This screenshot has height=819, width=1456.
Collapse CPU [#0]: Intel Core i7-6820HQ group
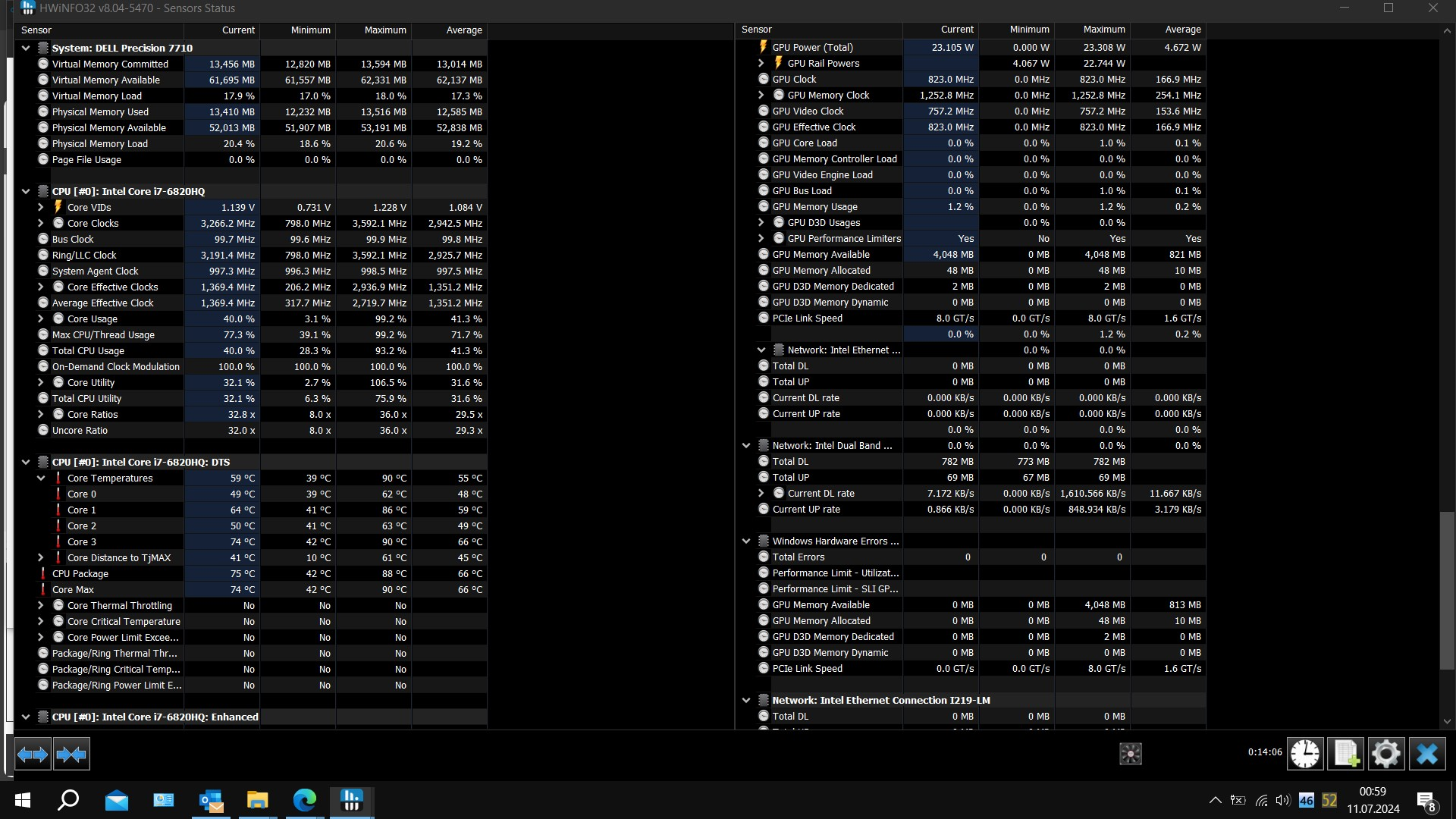[26, 191]
